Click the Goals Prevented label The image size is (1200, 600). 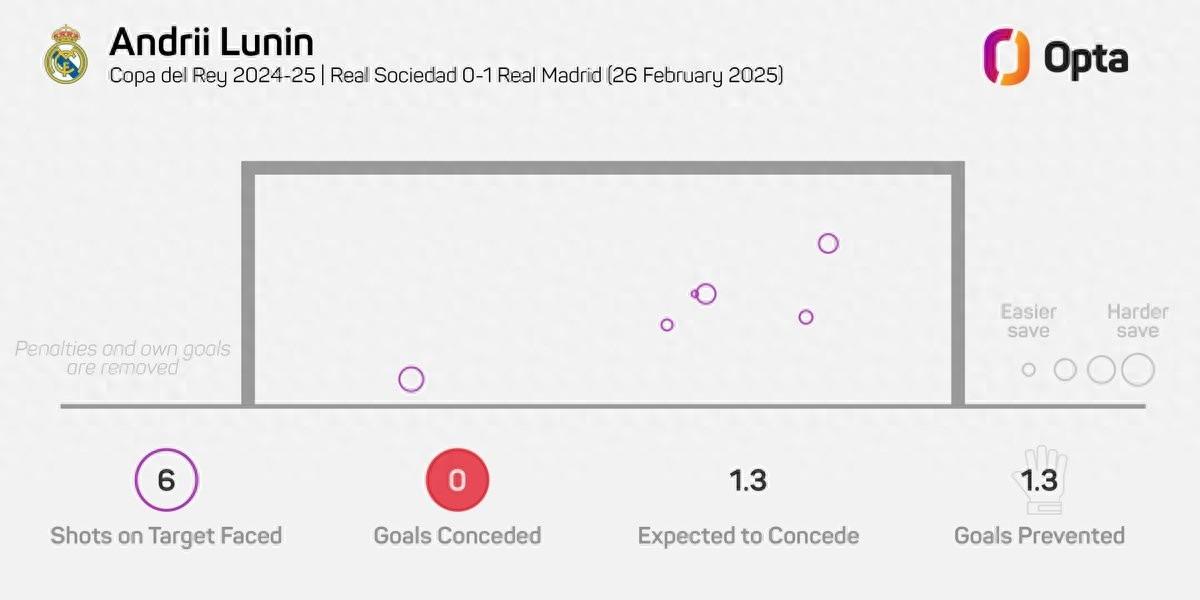1039,536
